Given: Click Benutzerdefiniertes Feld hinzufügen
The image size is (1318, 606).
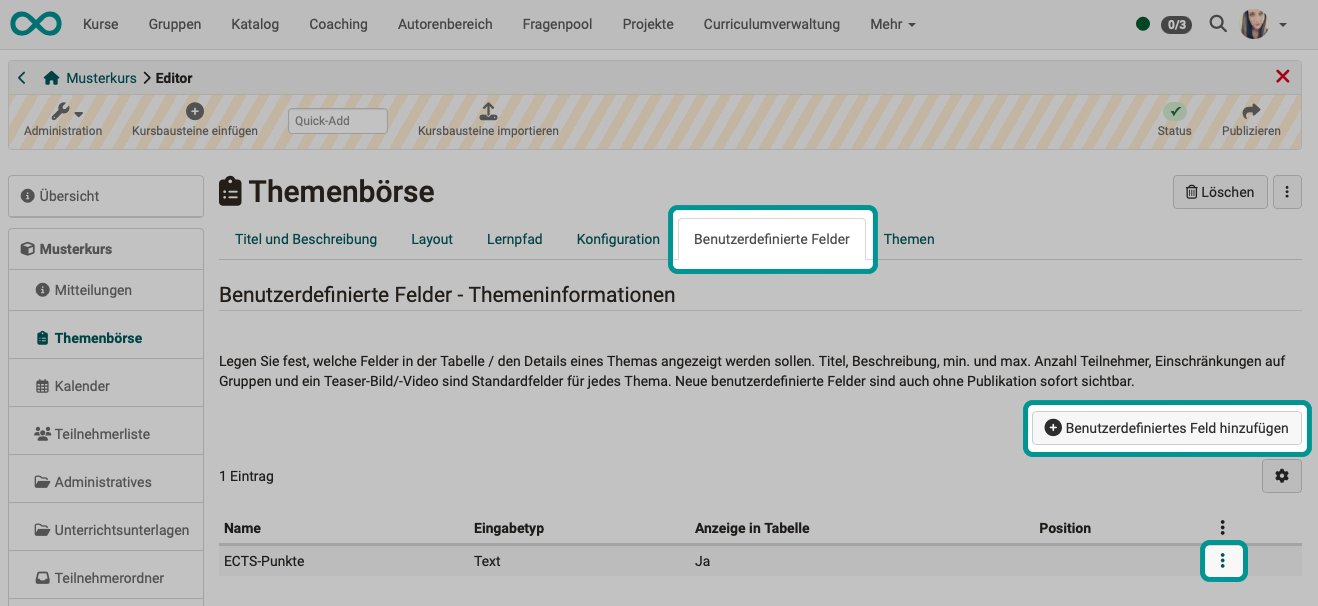Looking at the screenshot, I should pyautogui.click(x=1166, y=427).
